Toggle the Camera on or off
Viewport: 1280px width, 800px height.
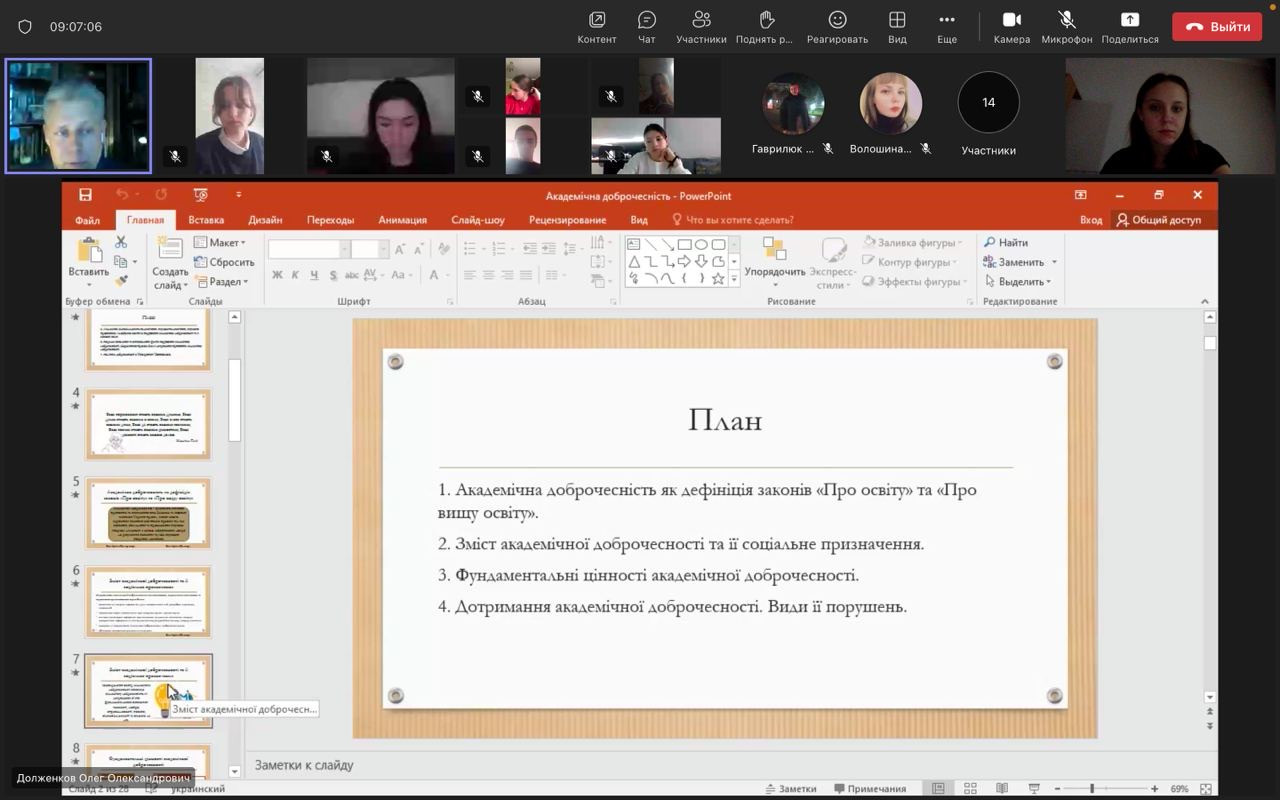[1011, 26]
